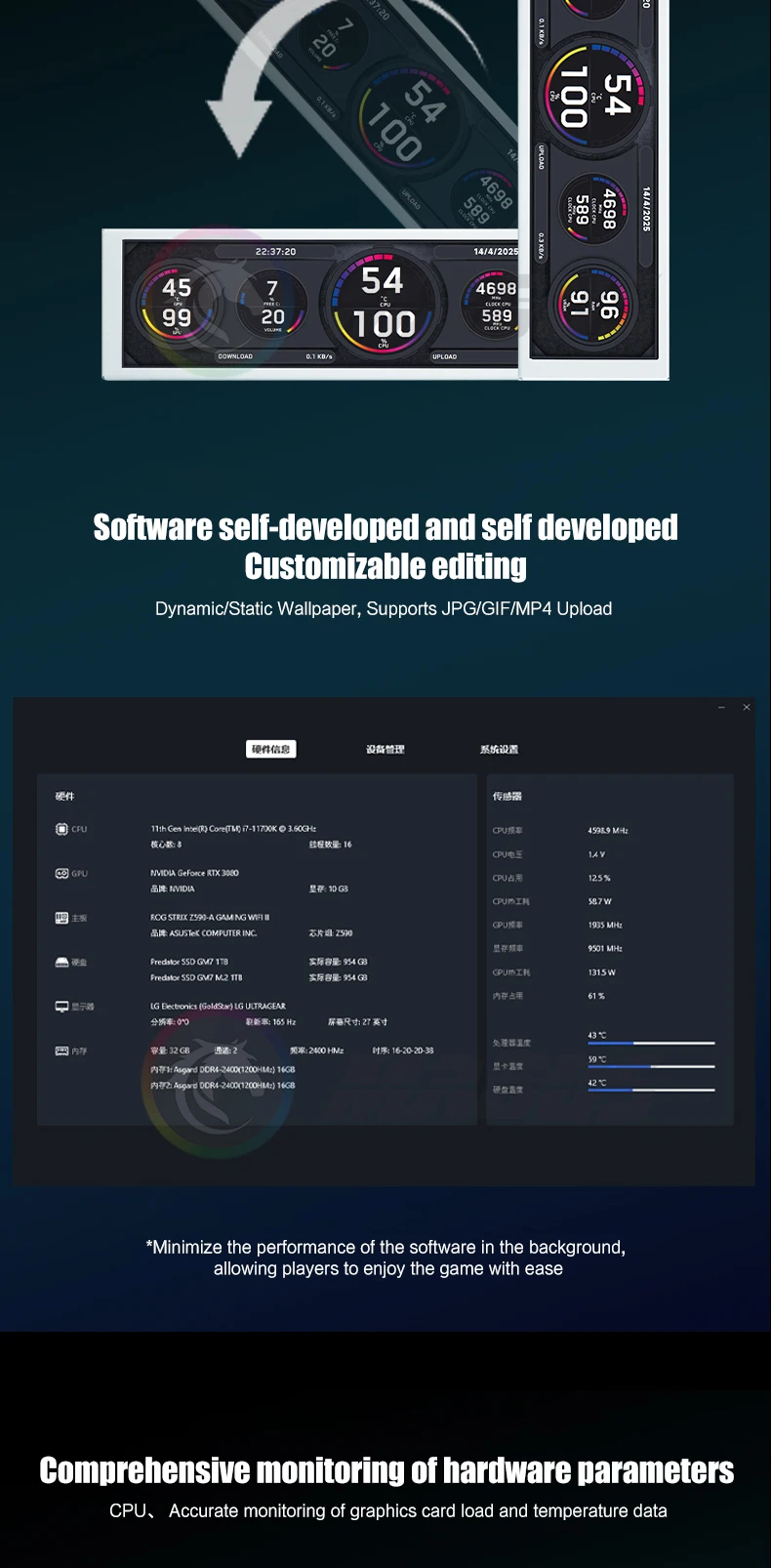Select the motherboard (主板) icon

tap(61, 918)
